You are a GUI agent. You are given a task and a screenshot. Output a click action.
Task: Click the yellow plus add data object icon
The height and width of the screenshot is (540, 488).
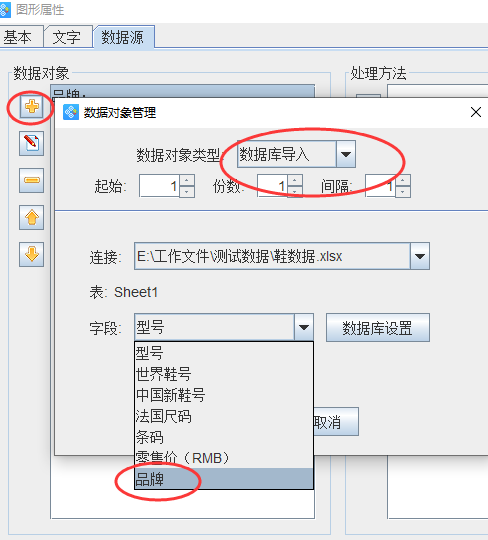pyautogui.click(x=31, y=106)
